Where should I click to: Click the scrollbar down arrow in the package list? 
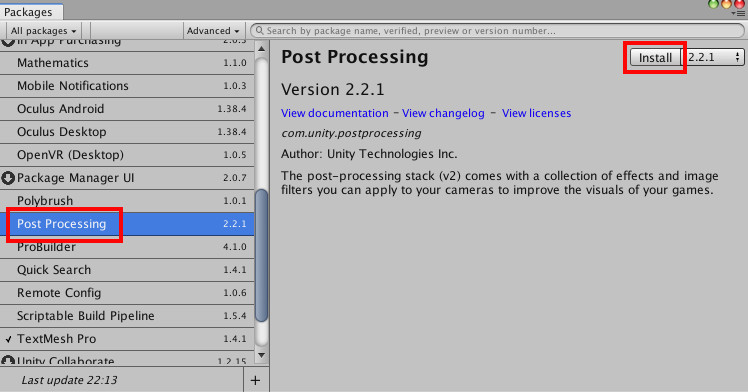tap(261, 355)
